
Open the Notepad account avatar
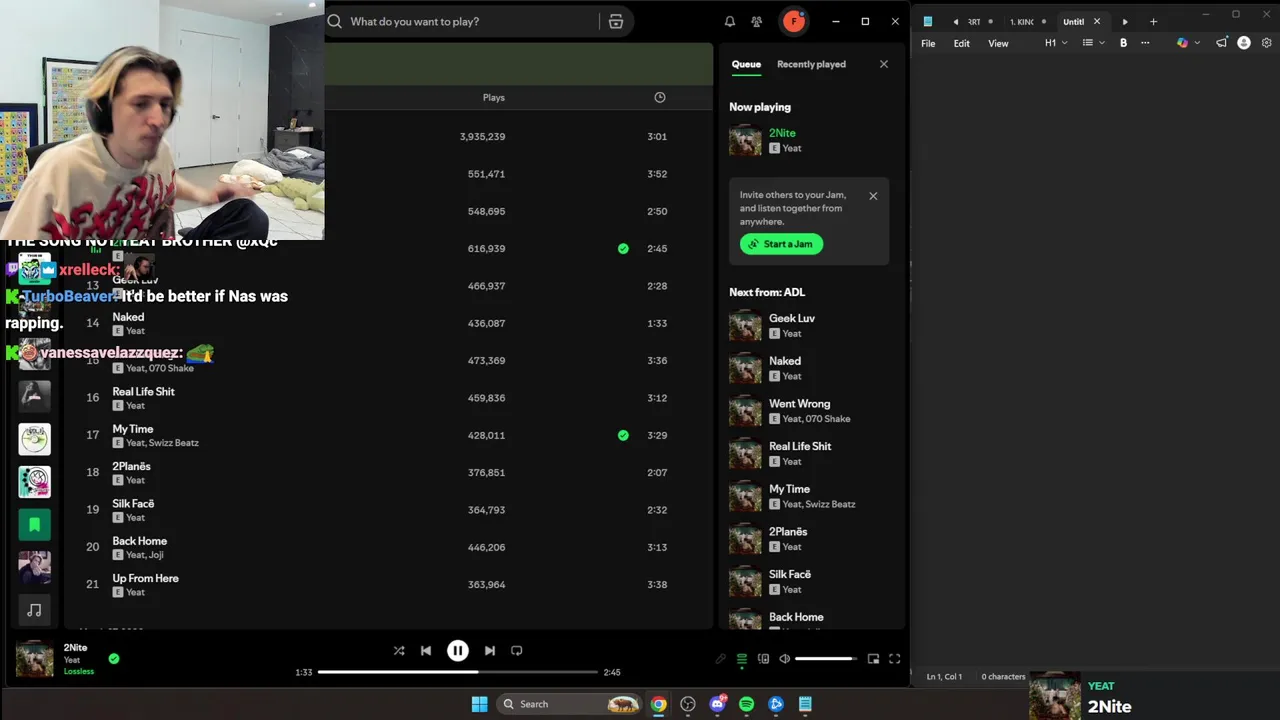pos(1244,43)
